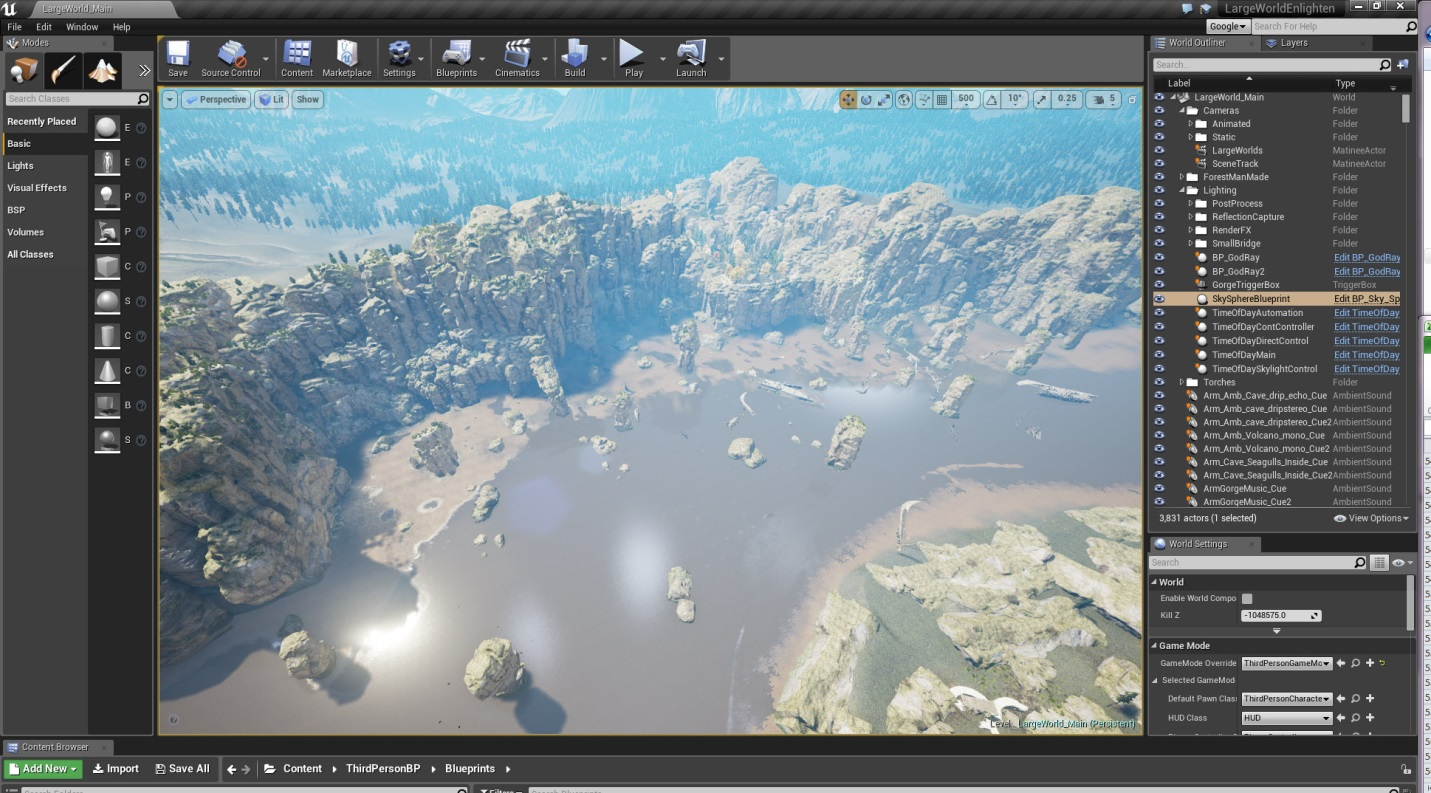Click the Kill Z value spinner field
The image size is (1431, 793).
1280,615
